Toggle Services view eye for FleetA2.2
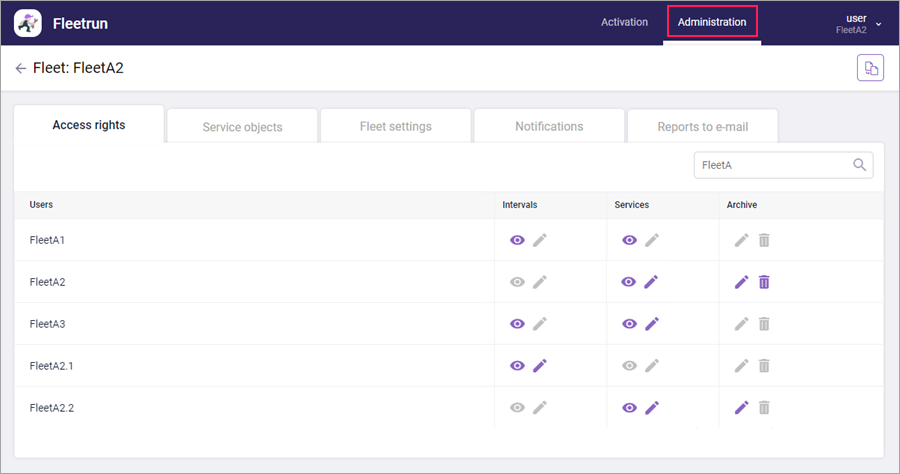 click(629, 407)
